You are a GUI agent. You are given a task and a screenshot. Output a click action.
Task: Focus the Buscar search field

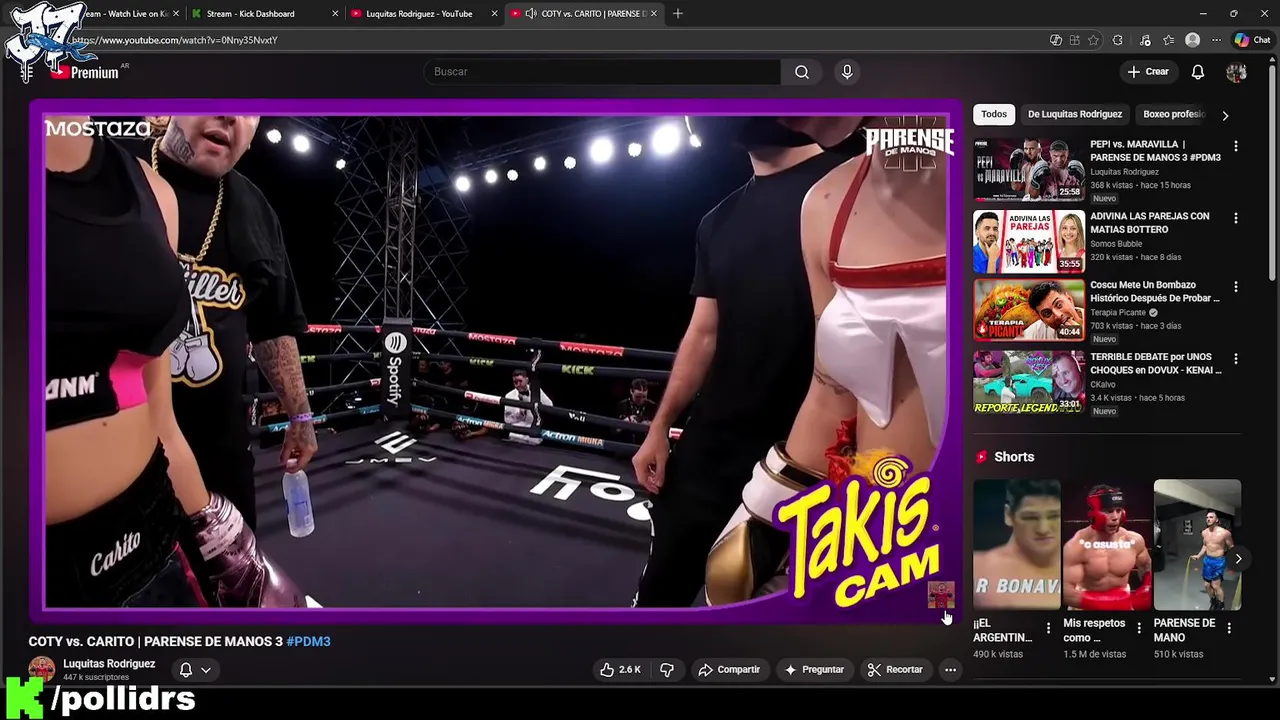(602, 72)
